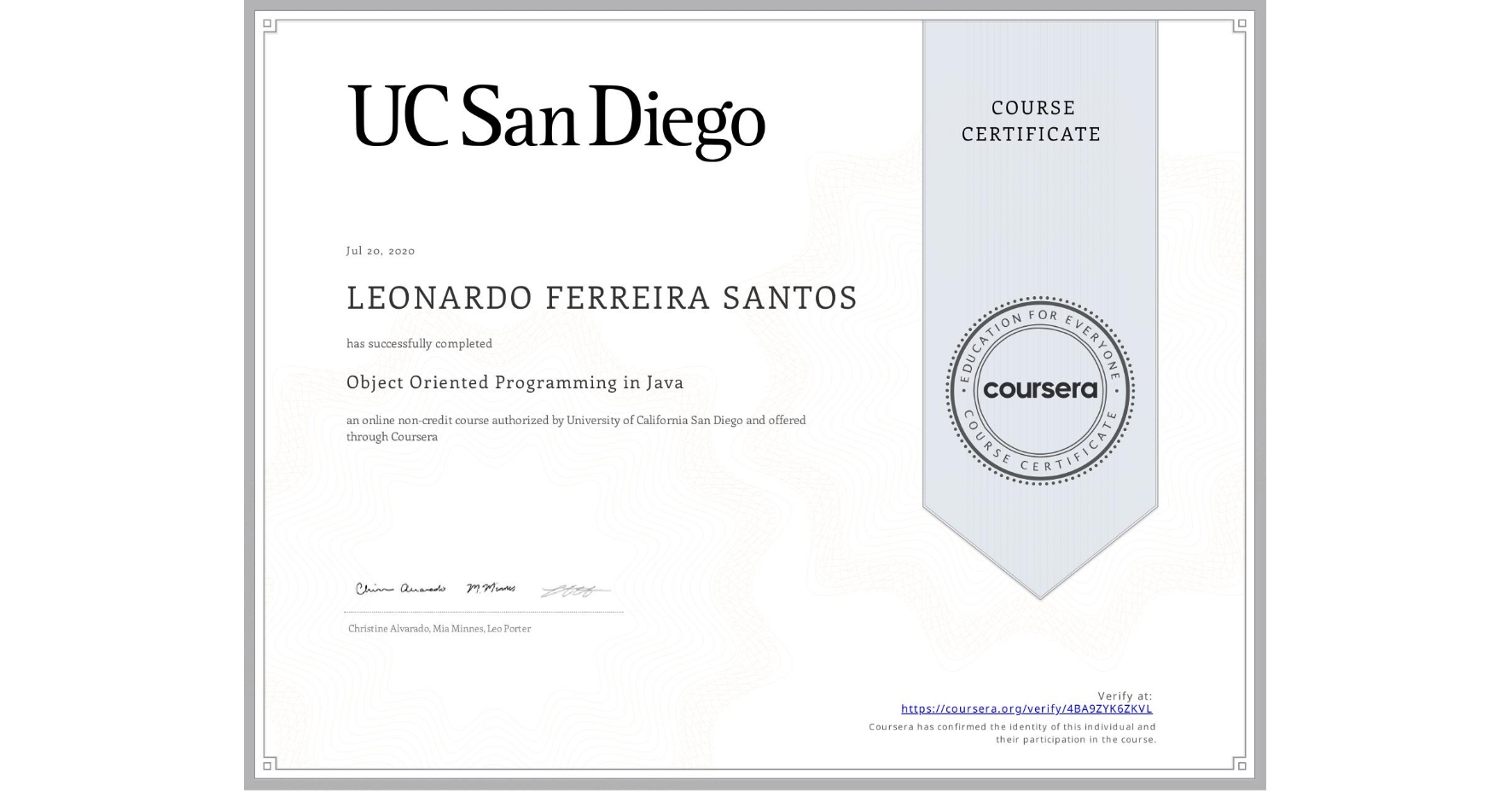1512x792 pixels.
Task: Click the date 'Jul 20, 2020'
Action: pos(380,250)
